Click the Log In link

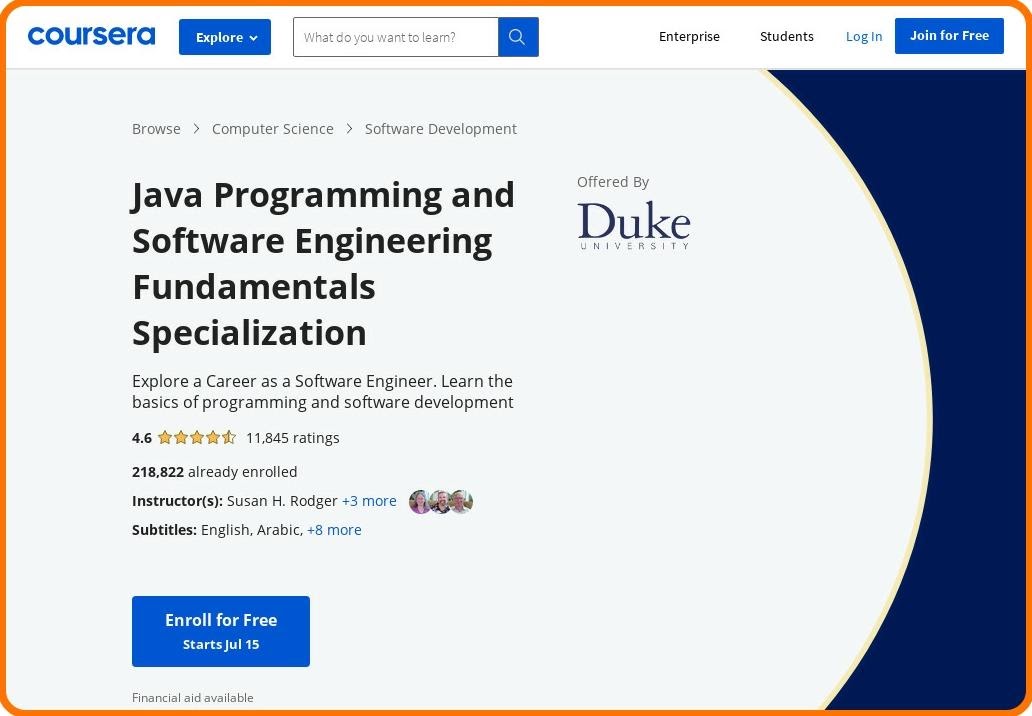864,36
